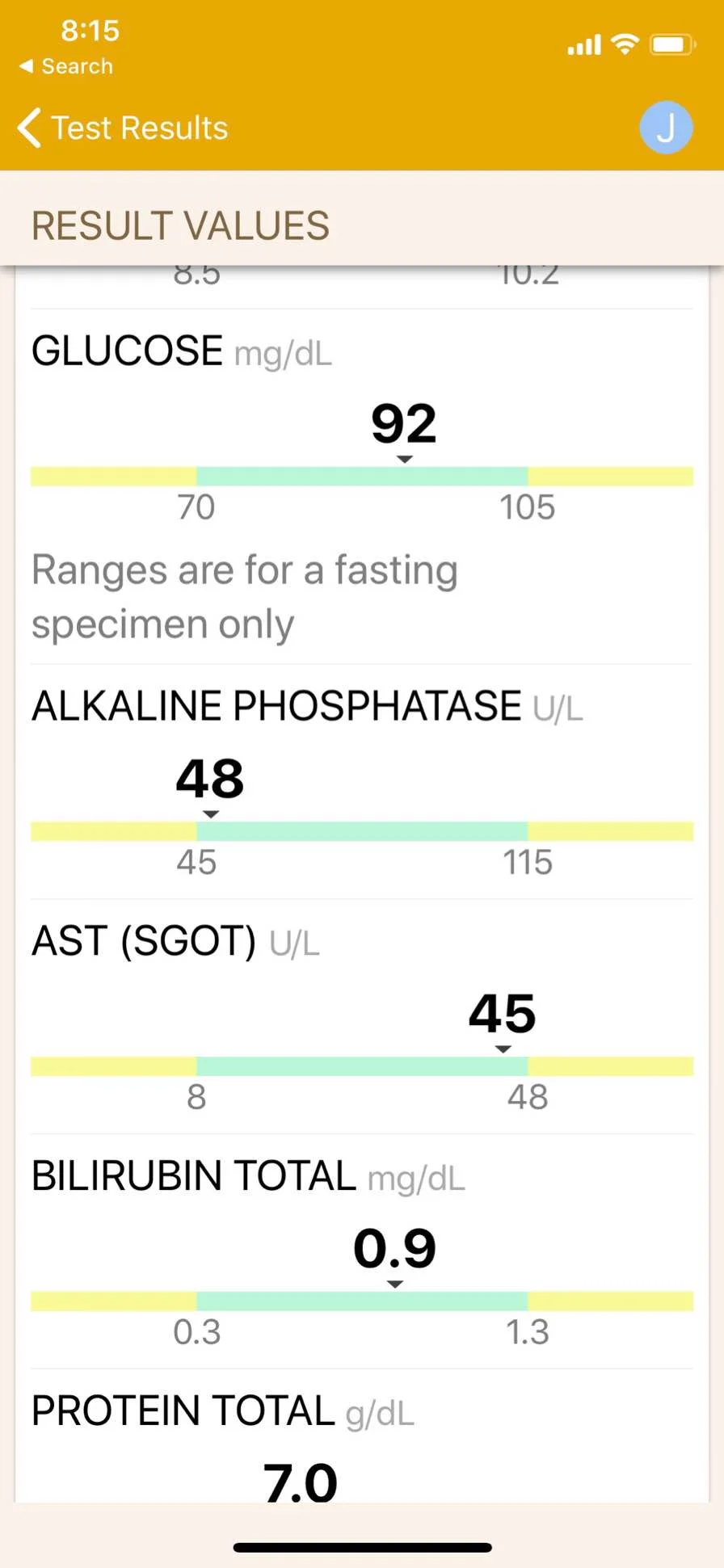Select the GLUCOSE result label
Image resolution: width=724 pixels, height=1568 pixels.
127,351
